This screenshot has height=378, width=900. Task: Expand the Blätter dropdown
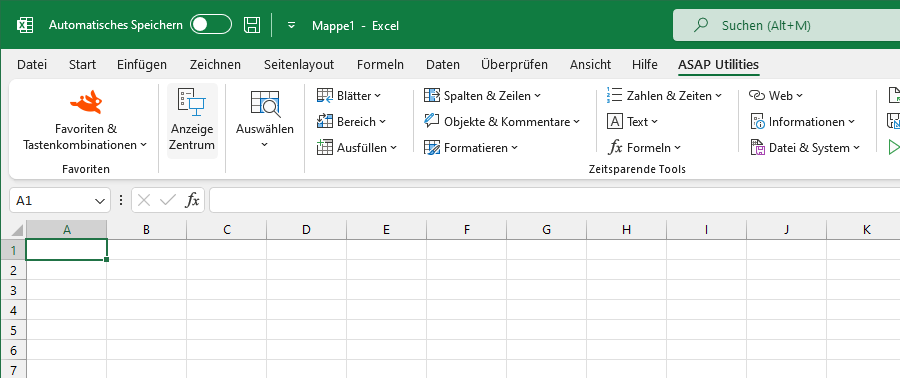349,96
